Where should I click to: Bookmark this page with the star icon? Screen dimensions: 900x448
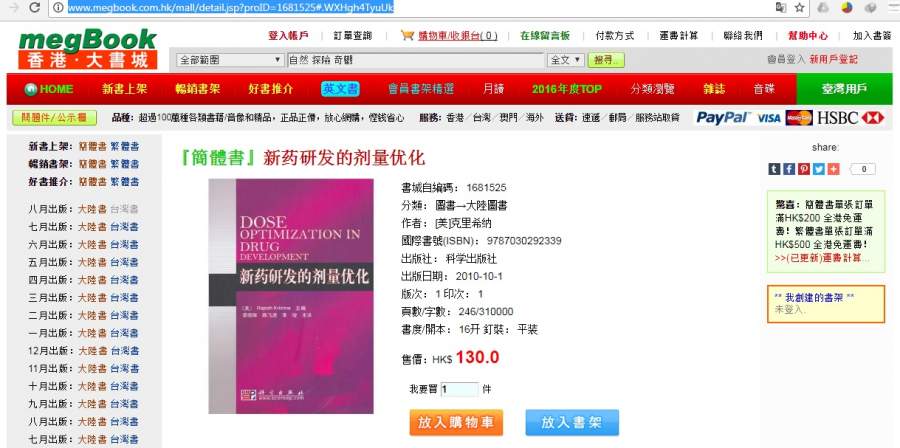[x=800, y=7]
